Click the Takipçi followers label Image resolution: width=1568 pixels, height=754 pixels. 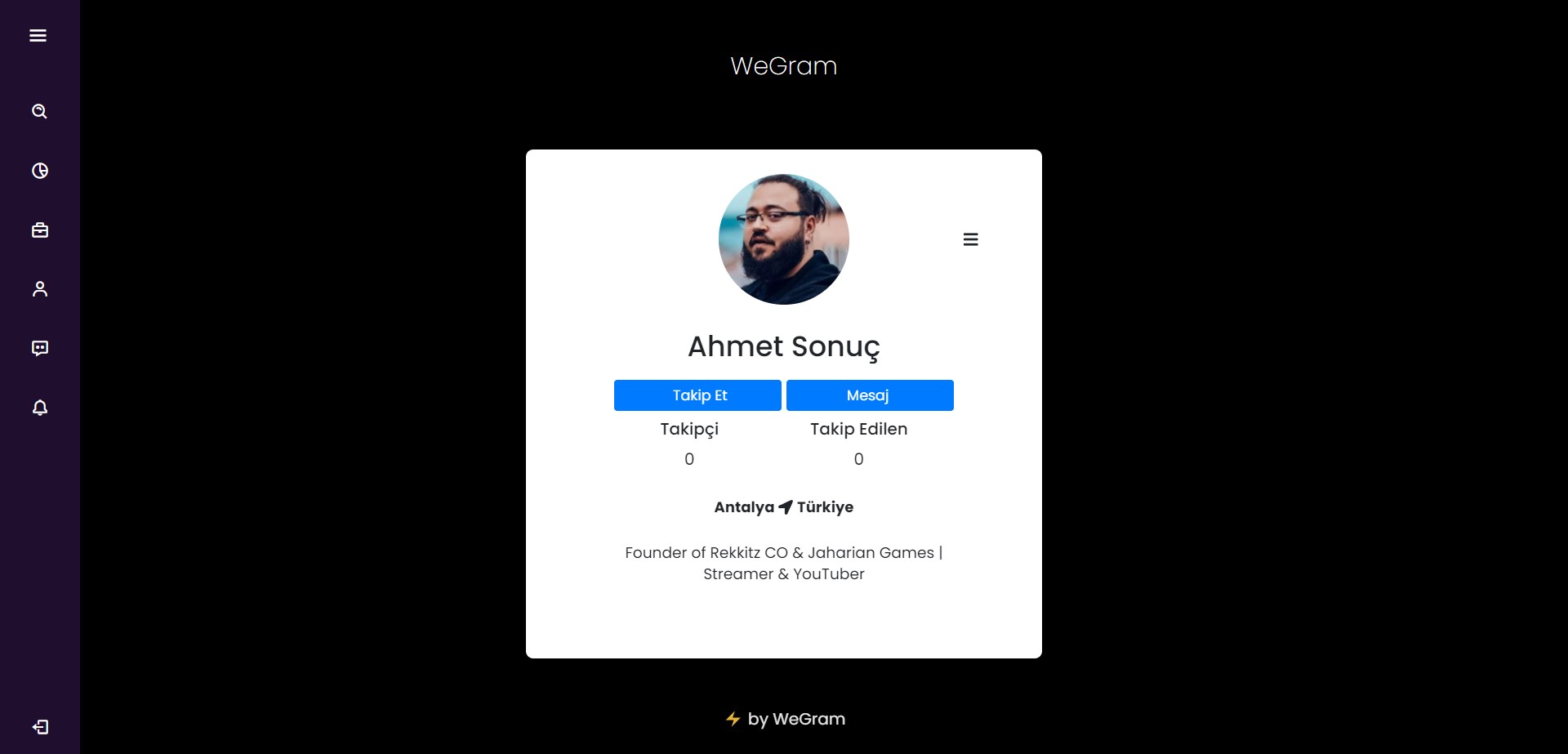[689, 430]
